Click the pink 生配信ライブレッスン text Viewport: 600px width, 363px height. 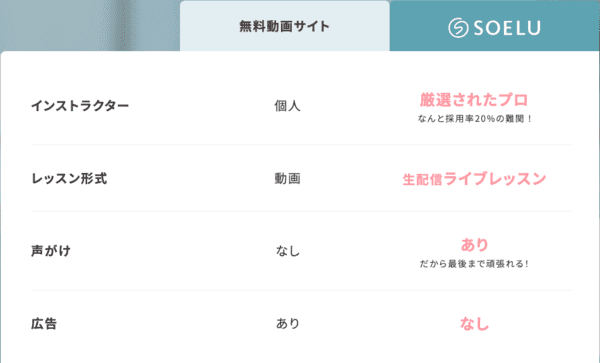pos(474,179)
